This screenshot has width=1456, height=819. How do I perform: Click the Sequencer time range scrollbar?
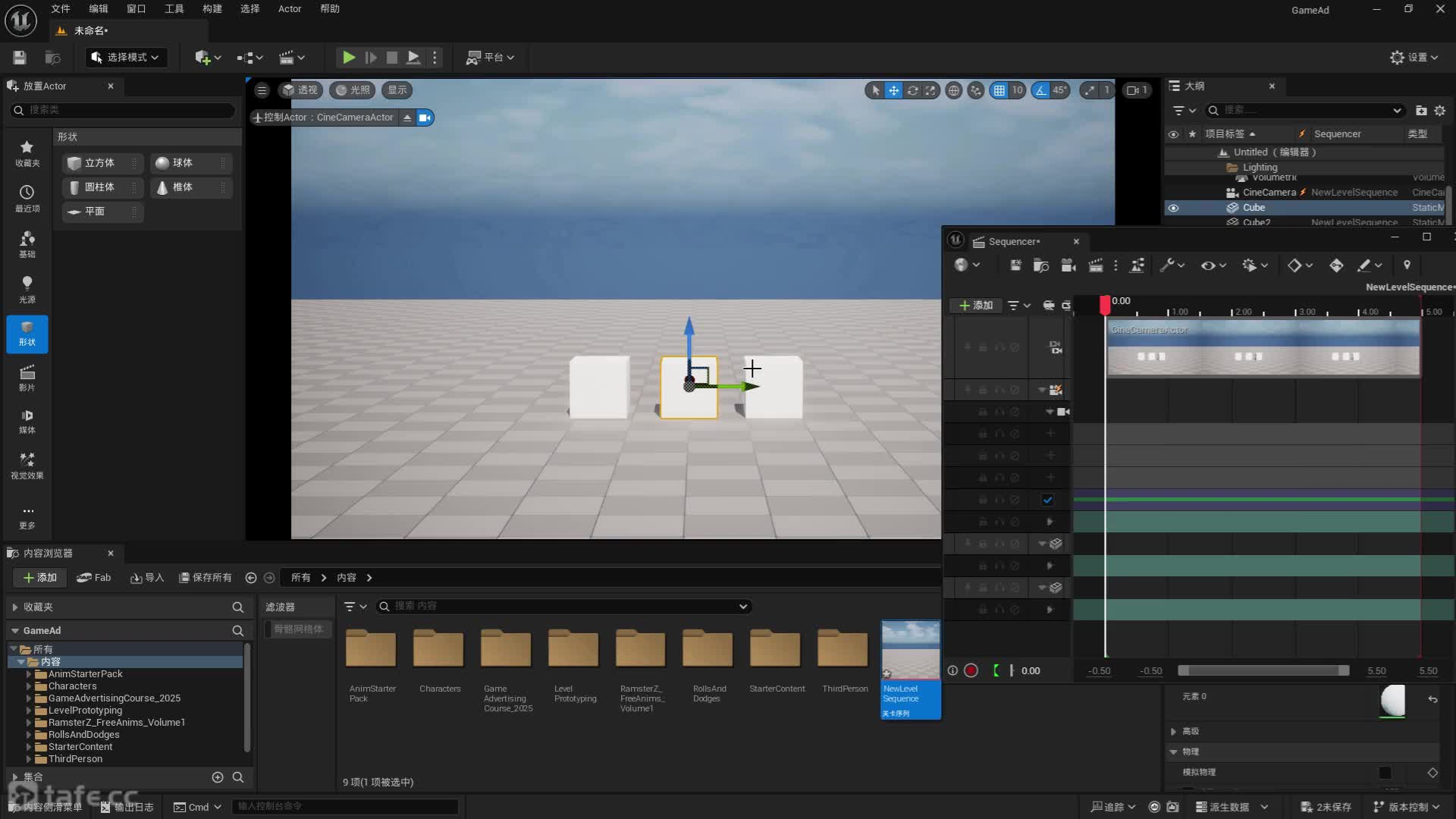[x=1263, y=670]
